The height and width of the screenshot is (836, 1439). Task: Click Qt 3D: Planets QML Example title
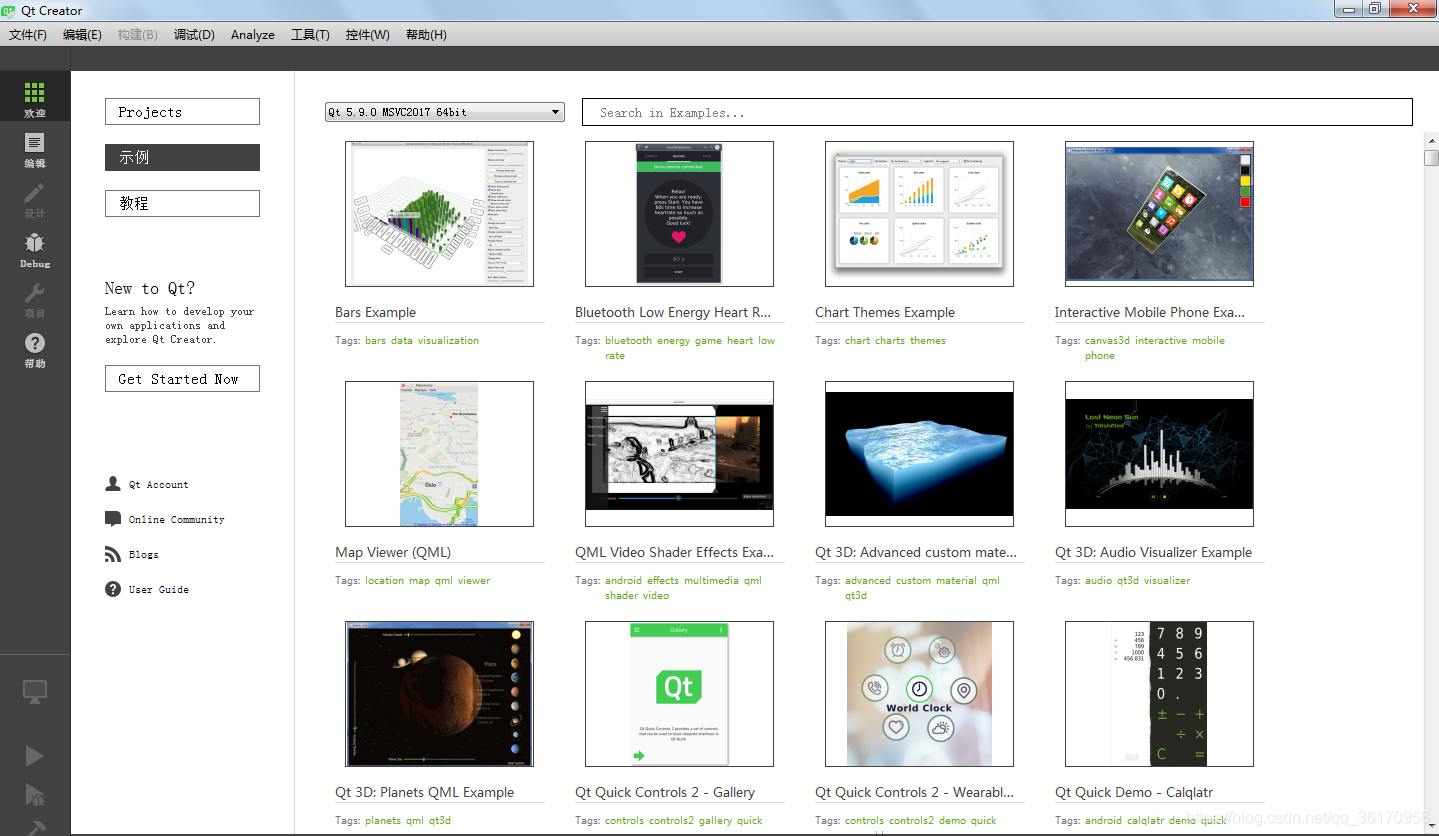point(424,792)
